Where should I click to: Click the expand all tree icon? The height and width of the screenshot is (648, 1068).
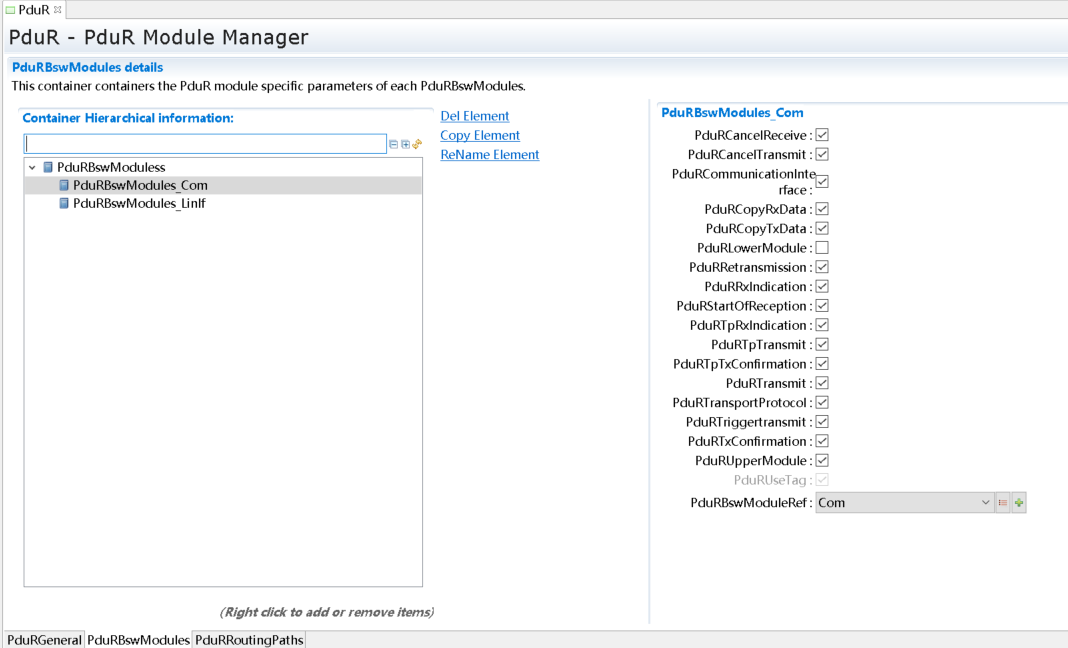pyautogui.click(x=405, y=144)
